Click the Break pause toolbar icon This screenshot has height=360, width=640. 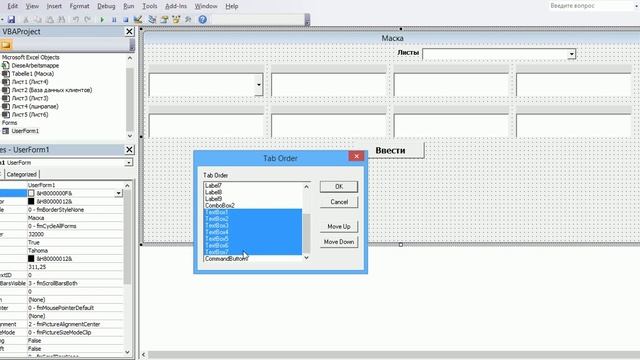114,19
